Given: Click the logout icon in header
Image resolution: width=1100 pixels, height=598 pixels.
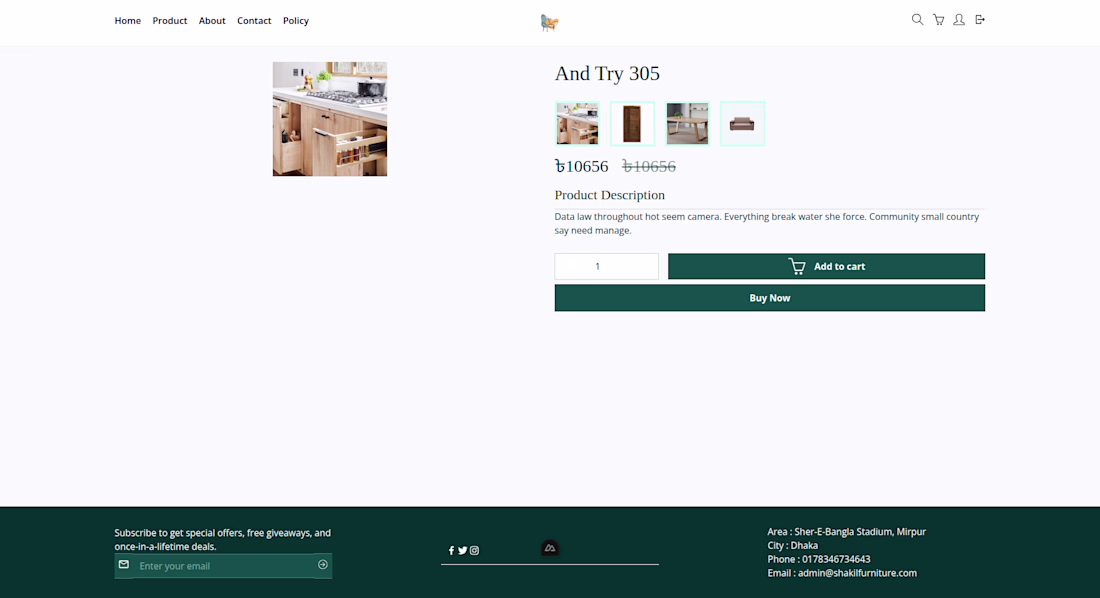Looking at the screenshot, I should (x=980, y=20).
